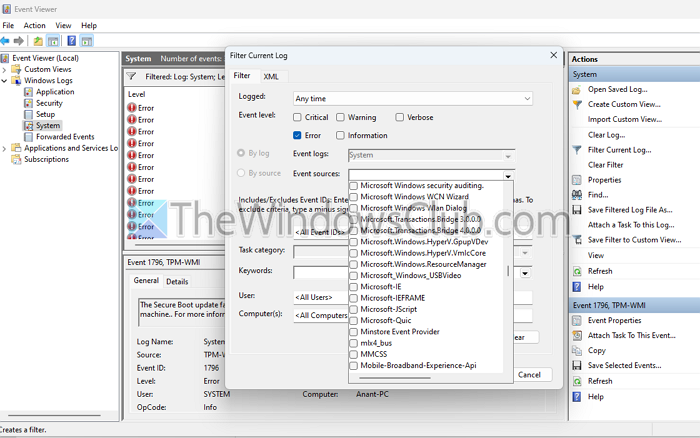700x438 pixels.
Task: Check Microsoft Windows security auditing source
Action: tap(354, 185)
